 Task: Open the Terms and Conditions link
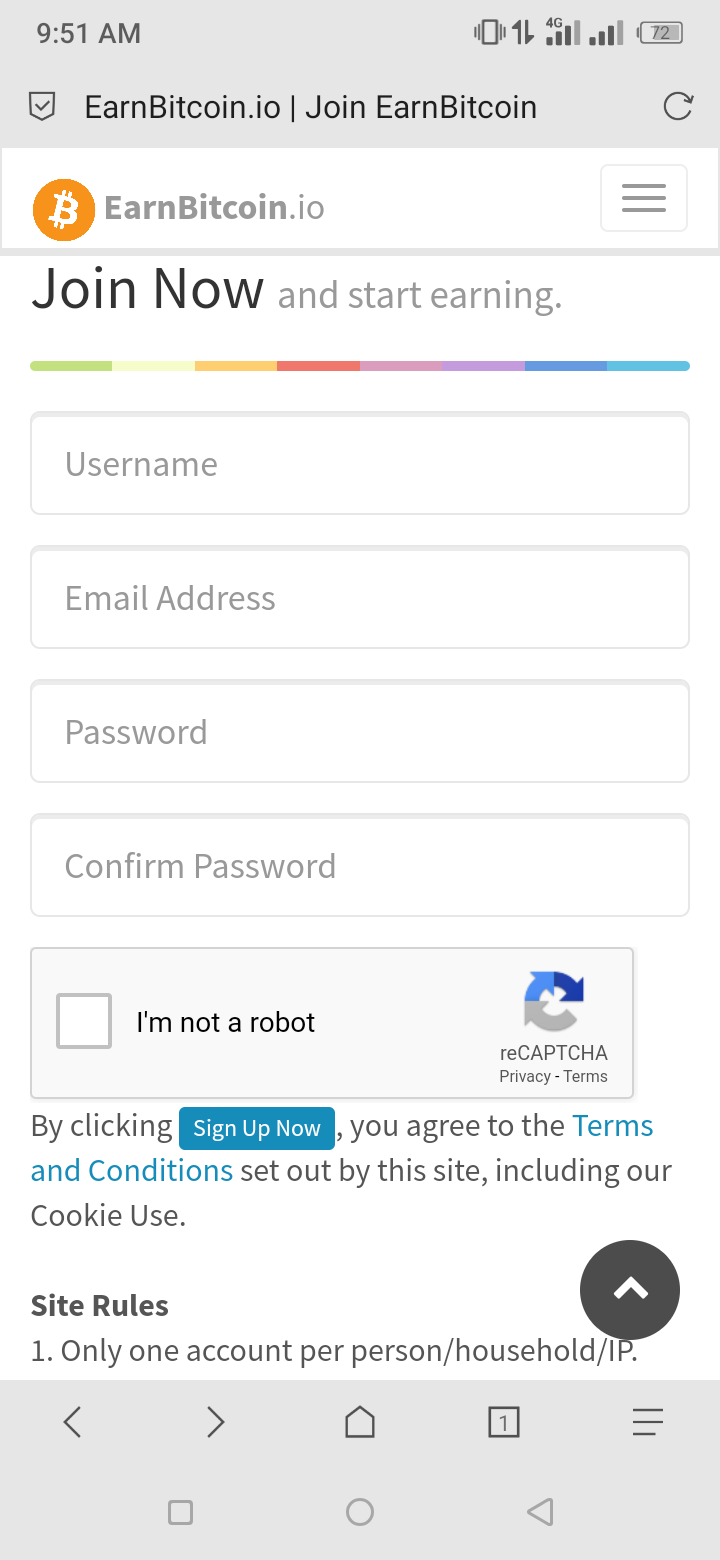point(132,1170)
